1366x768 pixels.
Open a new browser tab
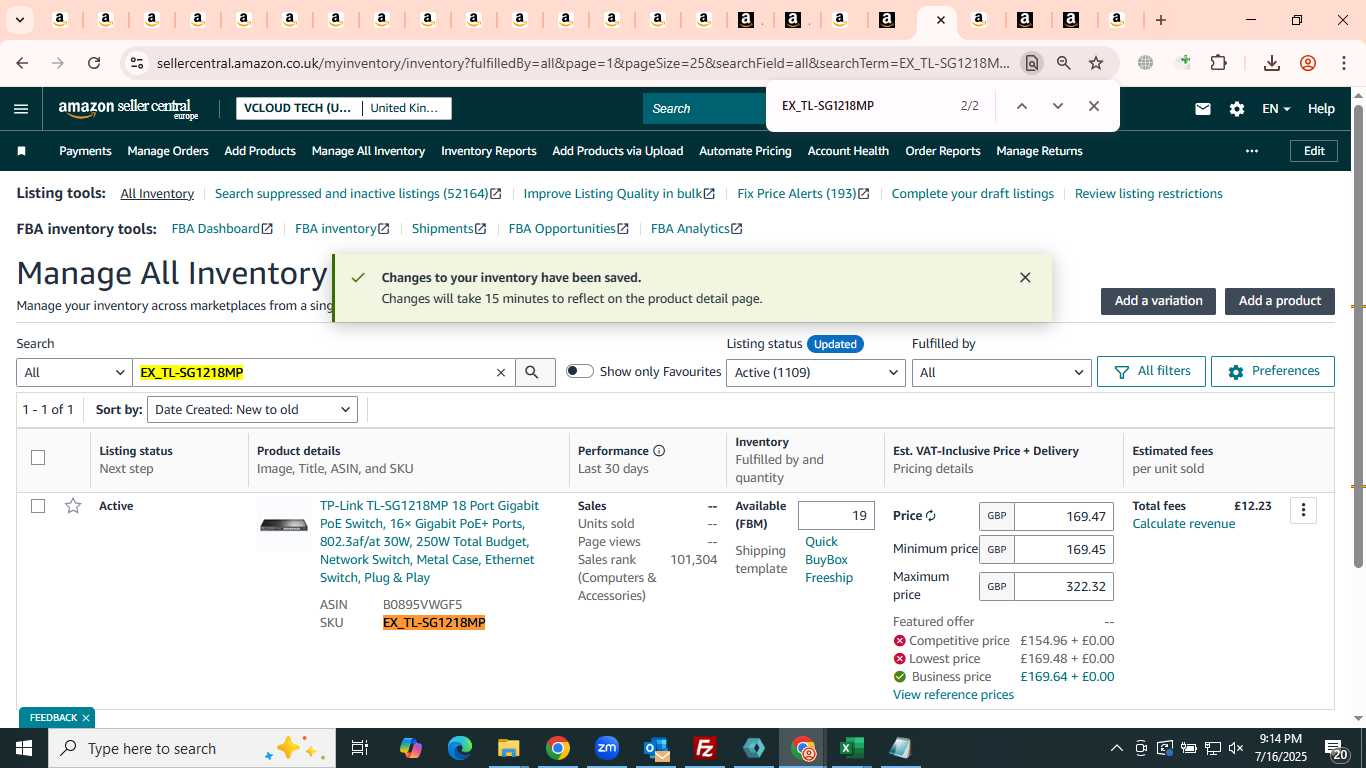1160,20
